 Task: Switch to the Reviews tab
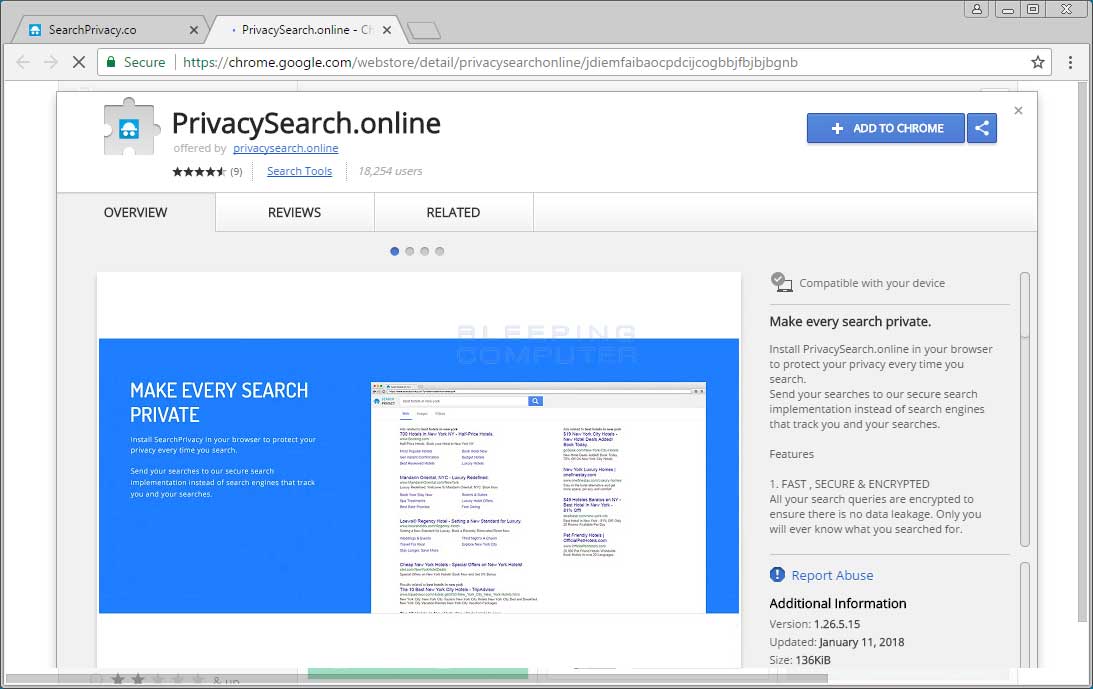294,212
